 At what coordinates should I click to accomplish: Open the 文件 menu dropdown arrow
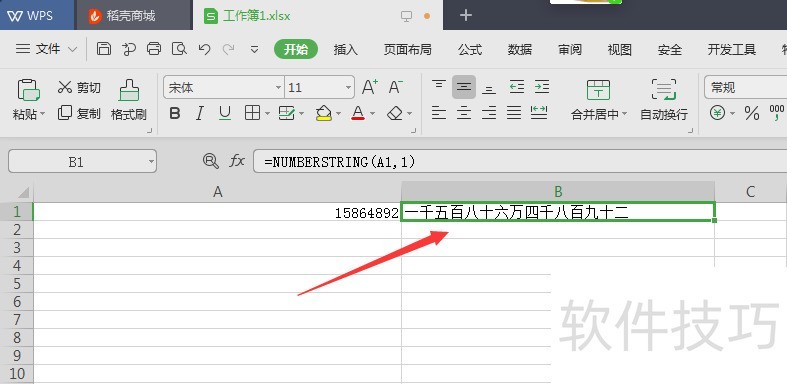(72, 49)
